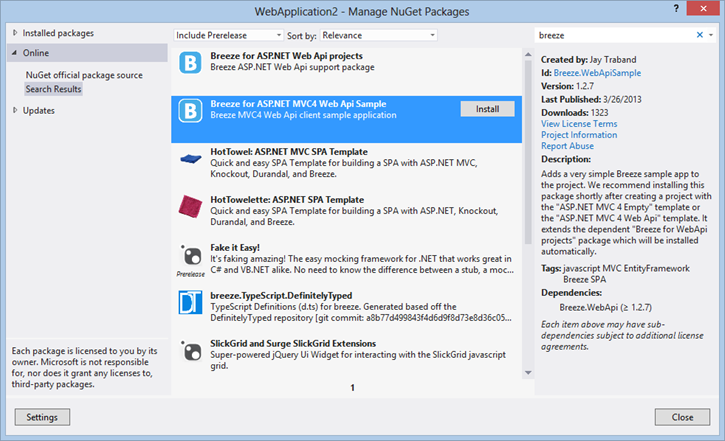Open the help question mark button
Image resolution: width=725 pixels, height=441 pixels.
point(676,8)
